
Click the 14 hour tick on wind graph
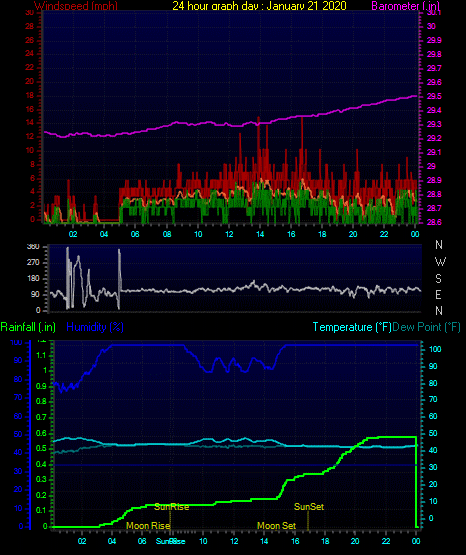click(260, 234)
